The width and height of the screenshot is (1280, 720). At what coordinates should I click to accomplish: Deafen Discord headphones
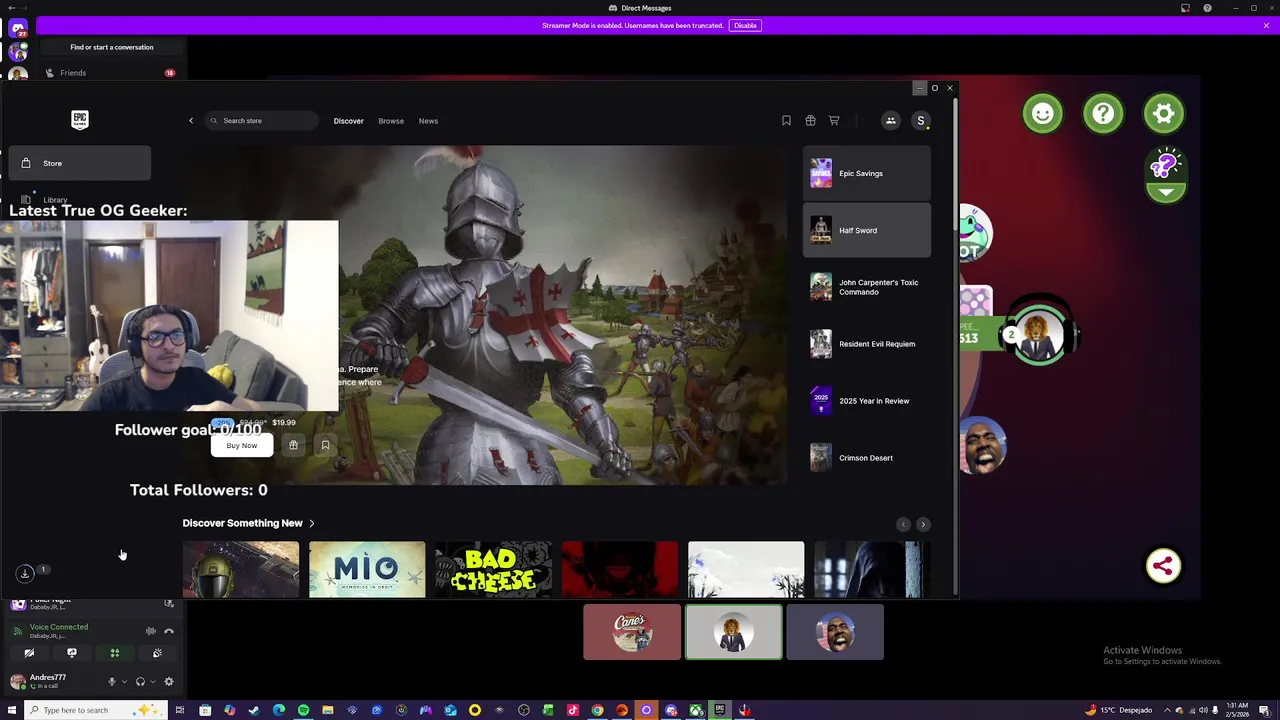pos(140,682)
